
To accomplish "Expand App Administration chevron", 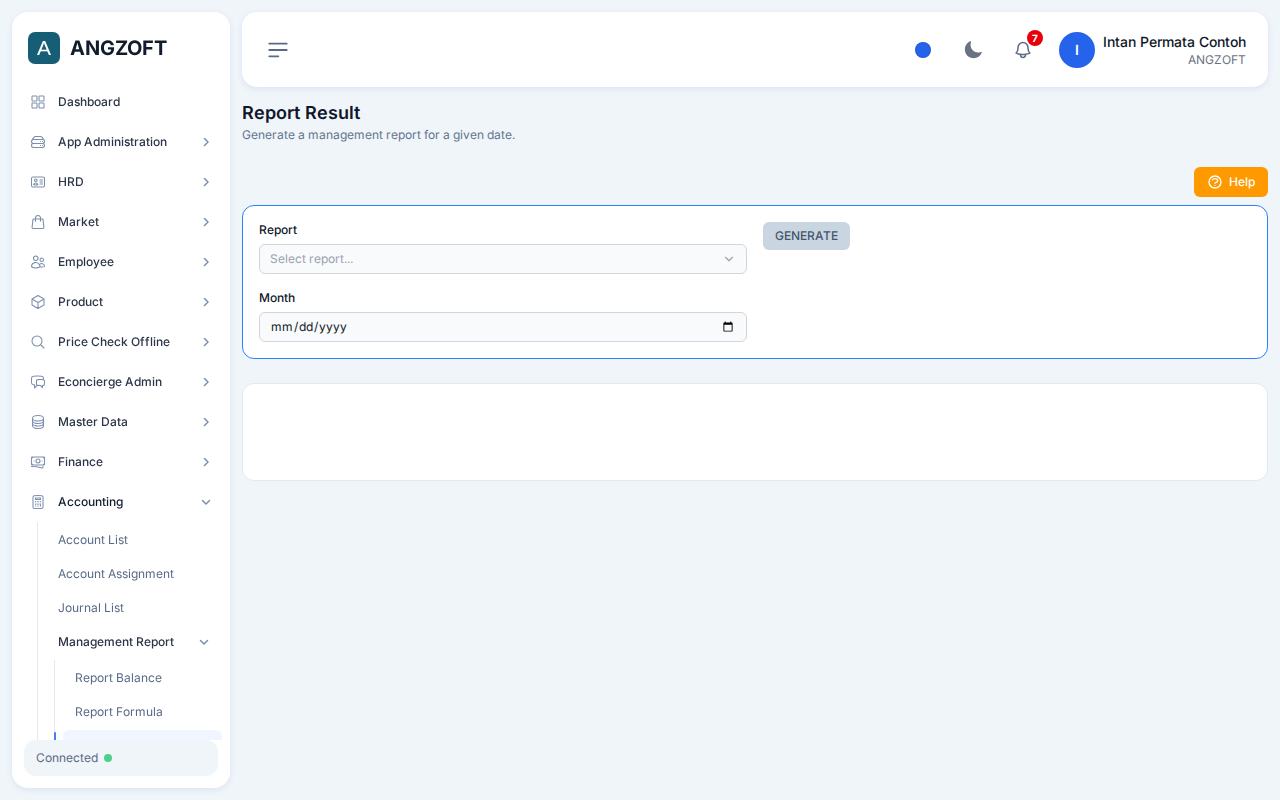I will click(206, 142).
